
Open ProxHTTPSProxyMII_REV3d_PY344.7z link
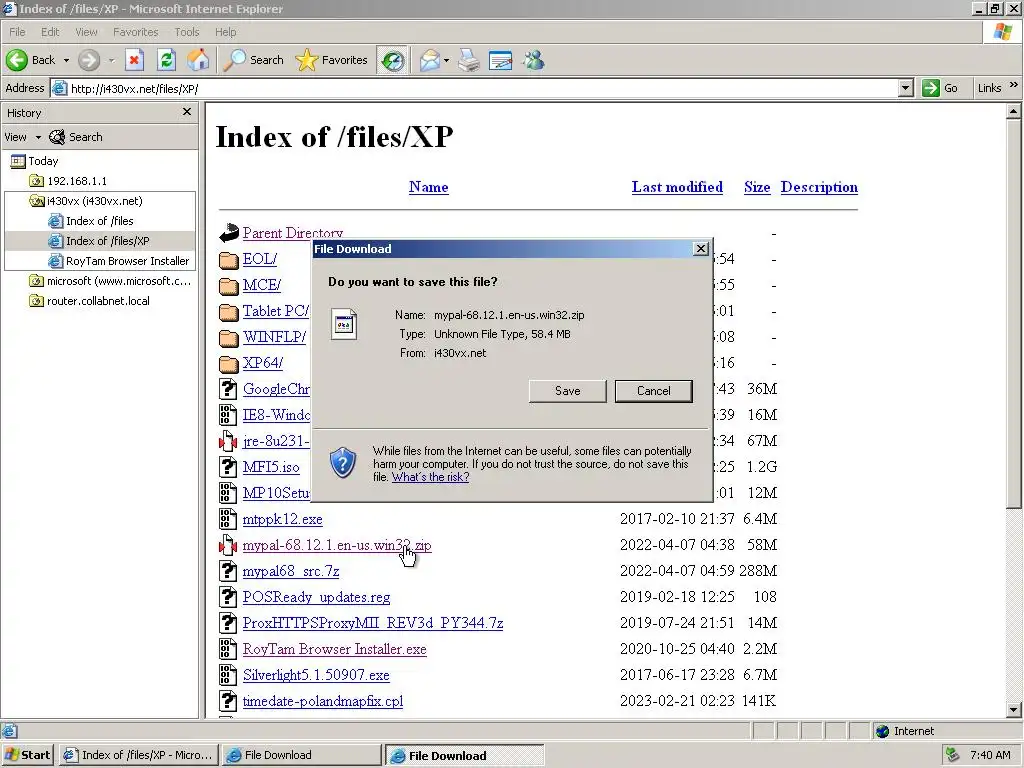(373, 624)
